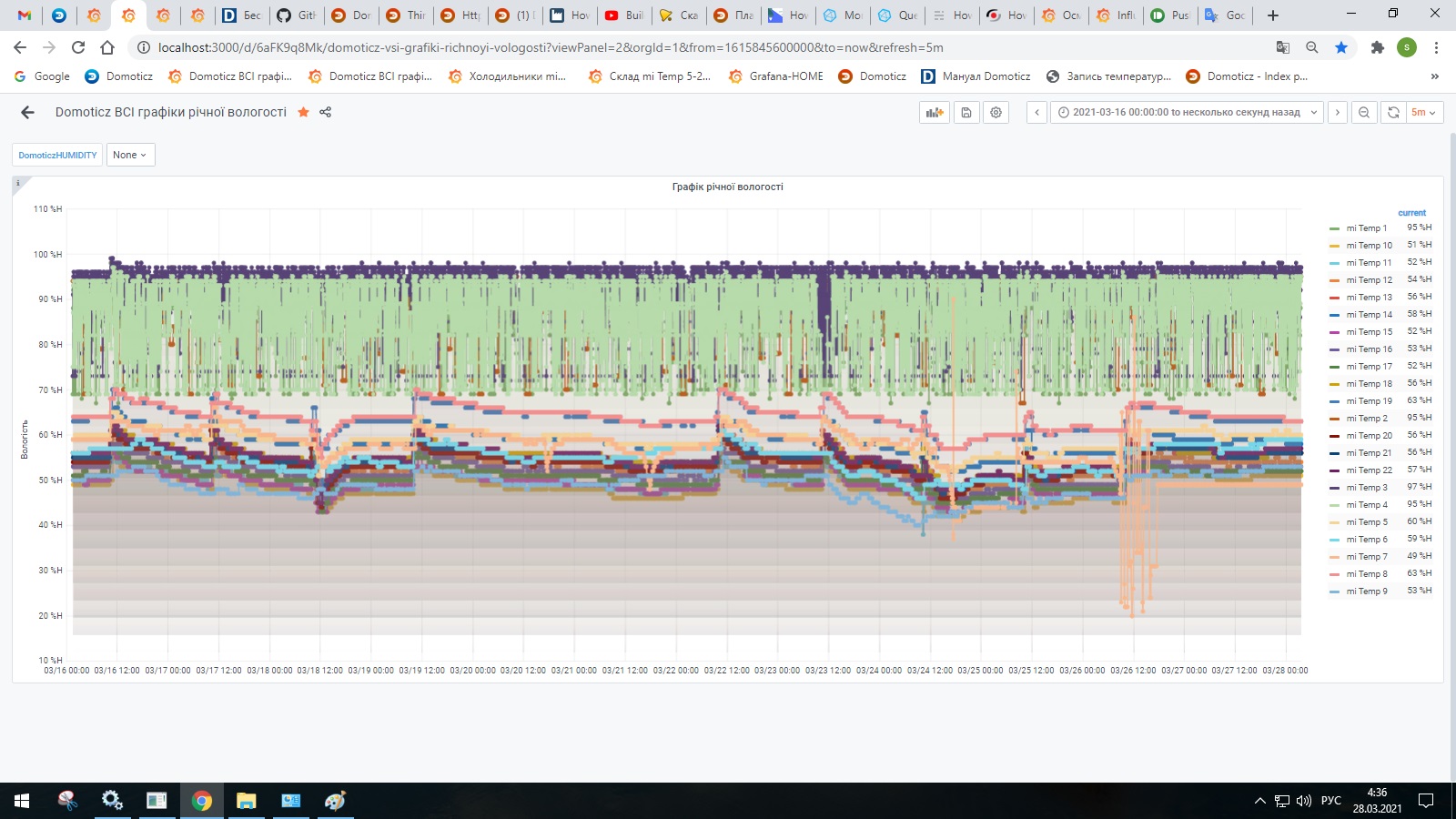The image size is (1456, 819).
Task: Open a new browser tab
Action: (x=1271, y=15)
